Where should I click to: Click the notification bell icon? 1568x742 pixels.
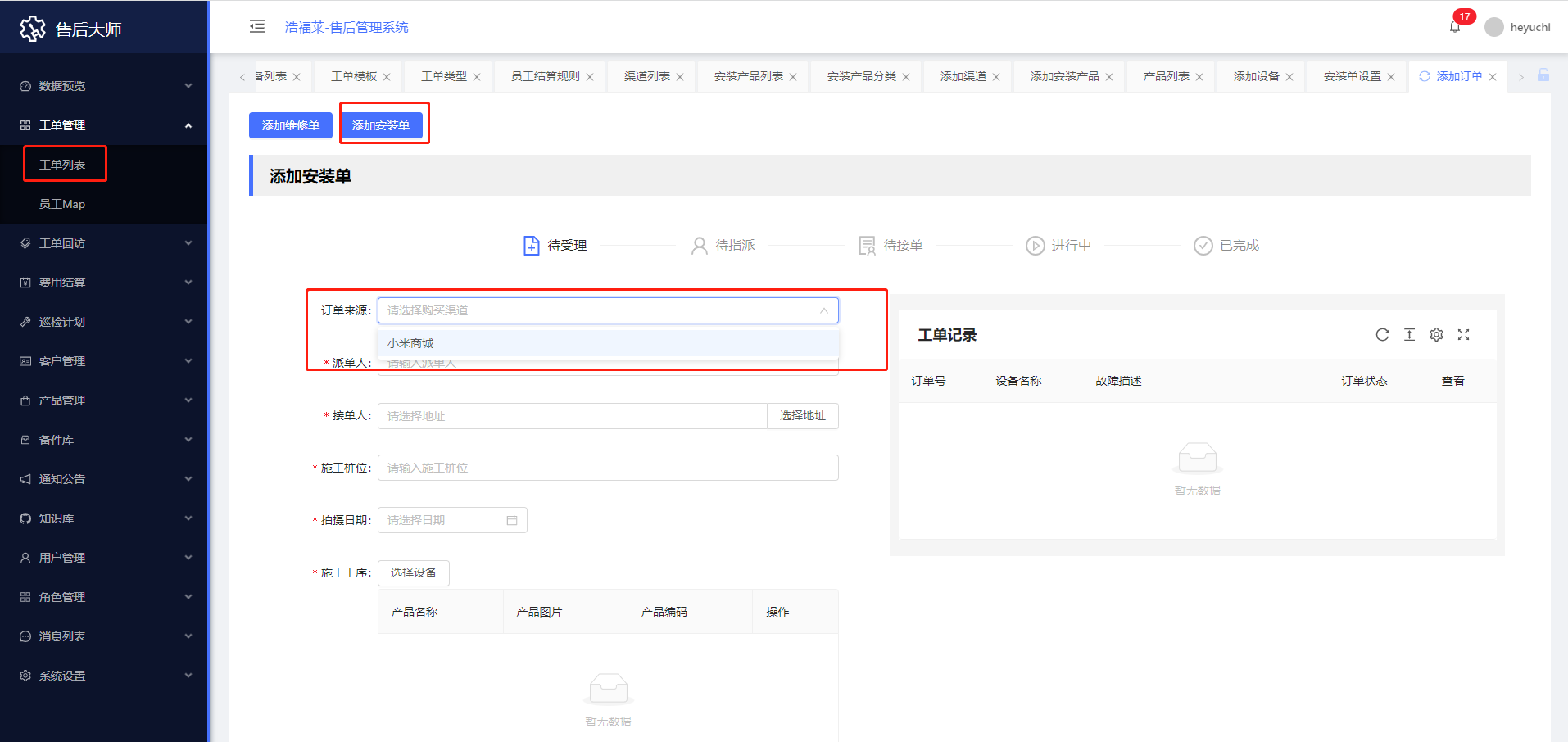point(1455,27)
